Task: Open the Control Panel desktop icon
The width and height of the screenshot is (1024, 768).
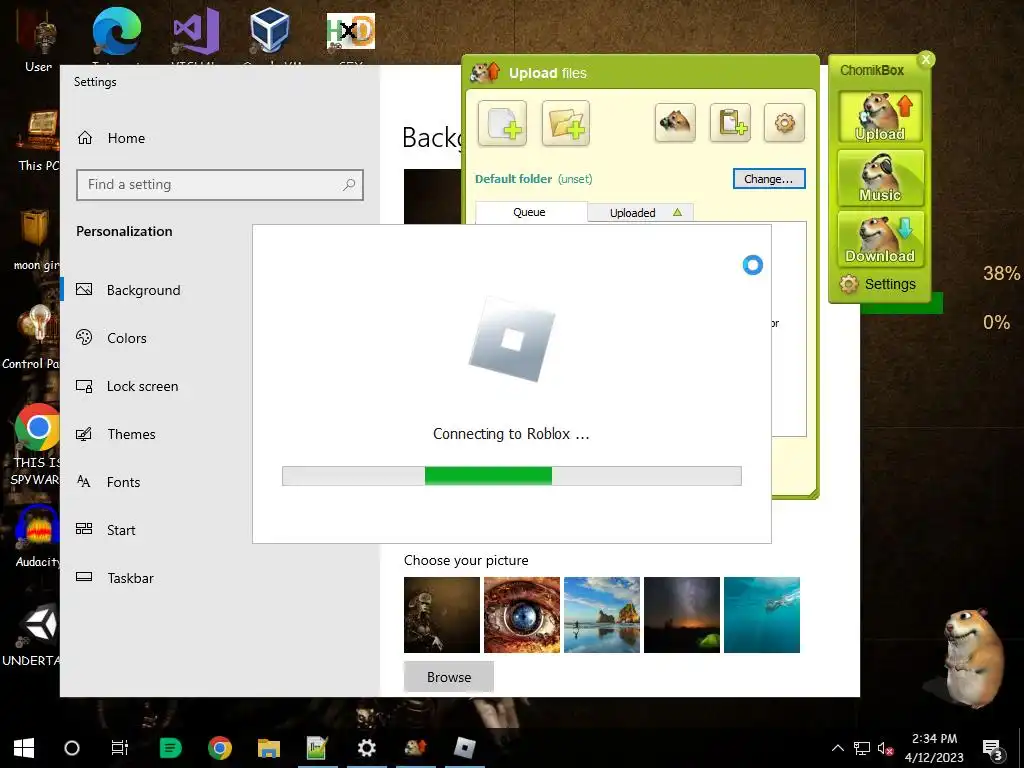Action: point(33,338)
